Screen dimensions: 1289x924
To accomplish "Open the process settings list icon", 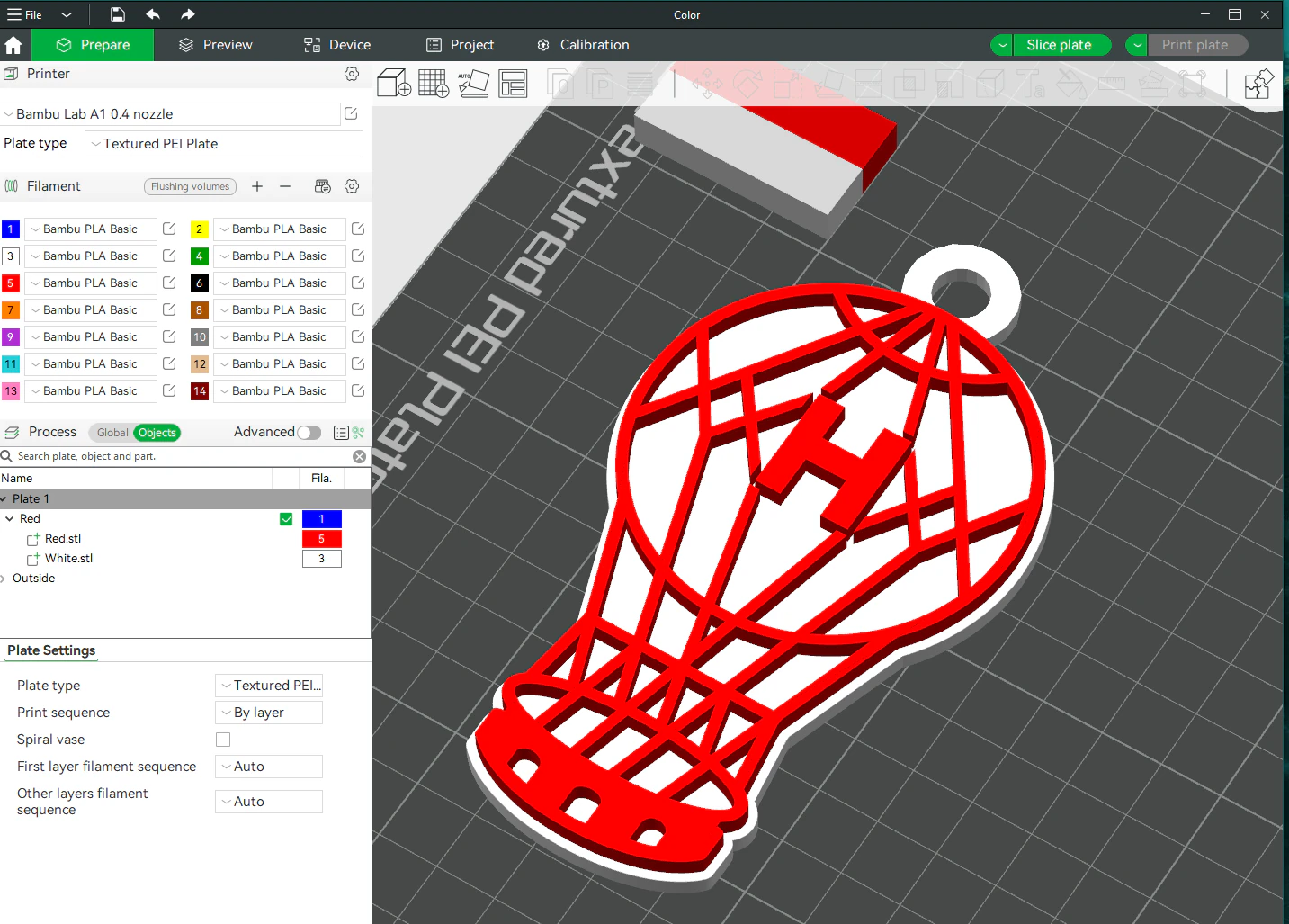I will [x=341, y=433].
